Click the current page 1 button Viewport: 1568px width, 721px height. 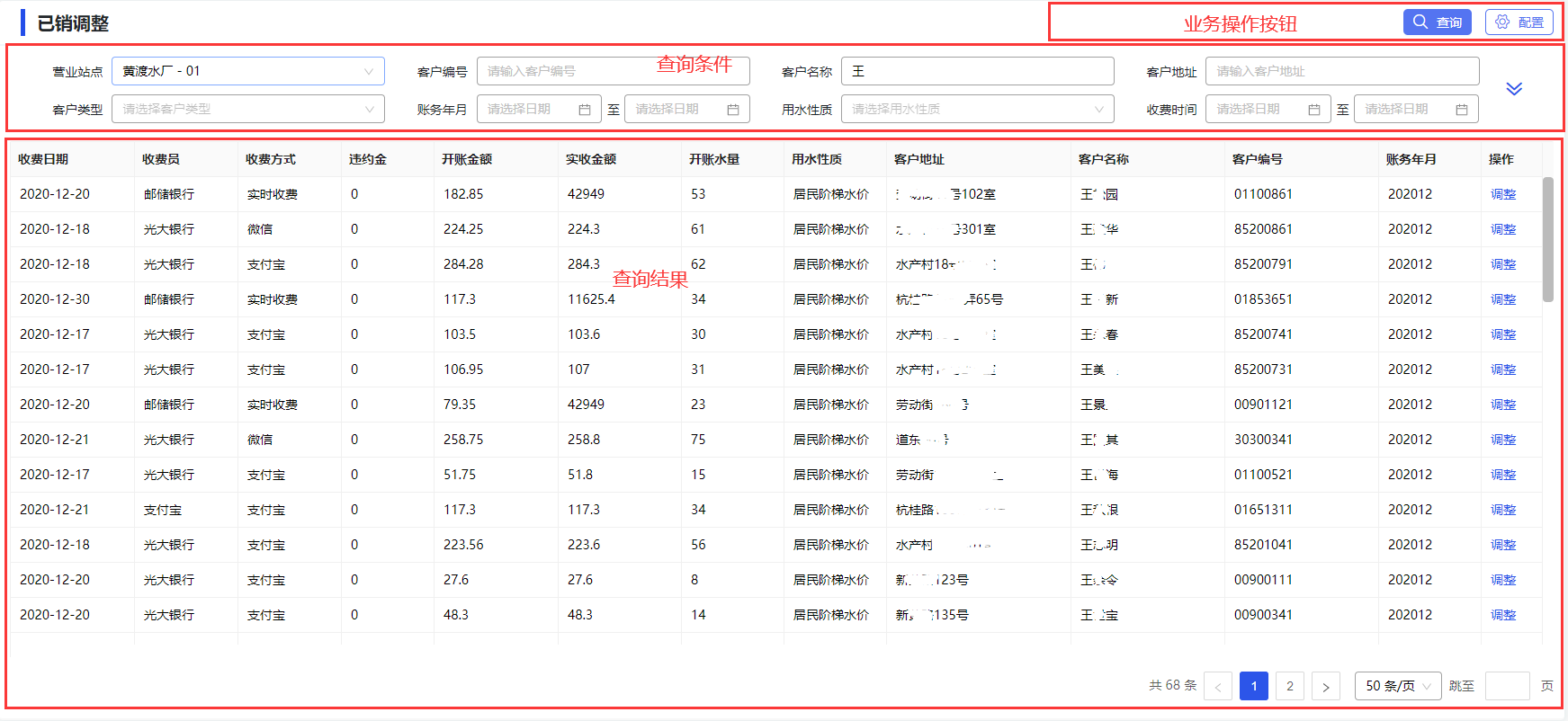click(1254, 686)
